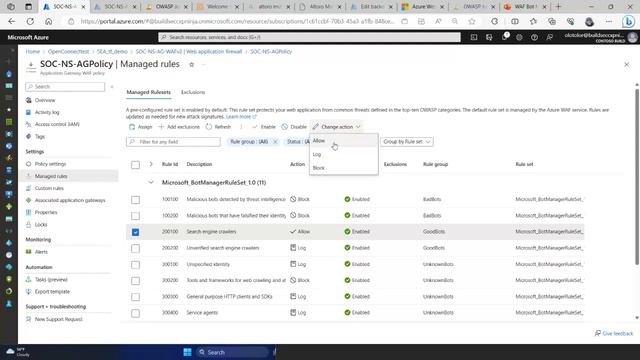Collapse the resource menu with the chevron
640x360 pixels.
[112, 87]
